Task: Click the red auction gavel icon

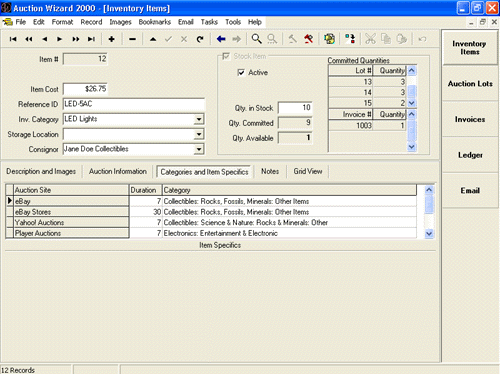Action: (309, 39)
